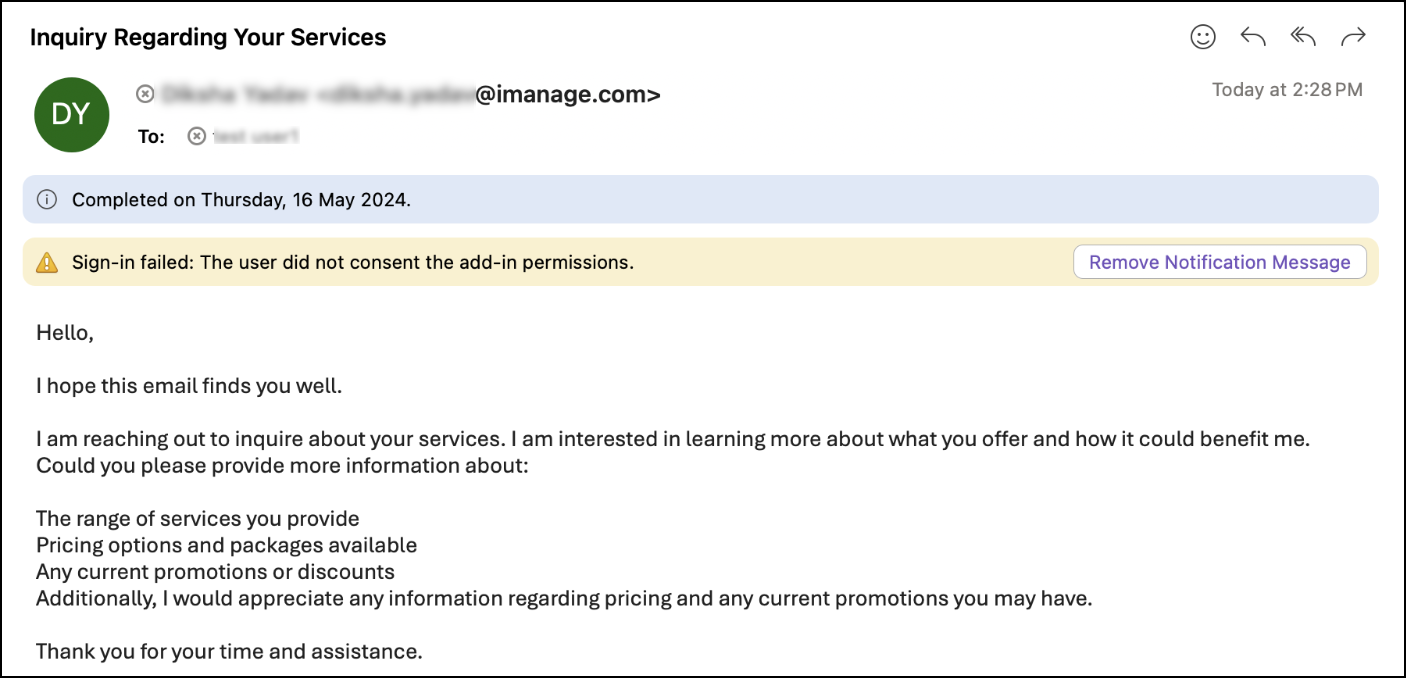Reply to the sender
The width and height of the screenshot is (1406, 678).
pyautogui.click(x=1253, y=37)
